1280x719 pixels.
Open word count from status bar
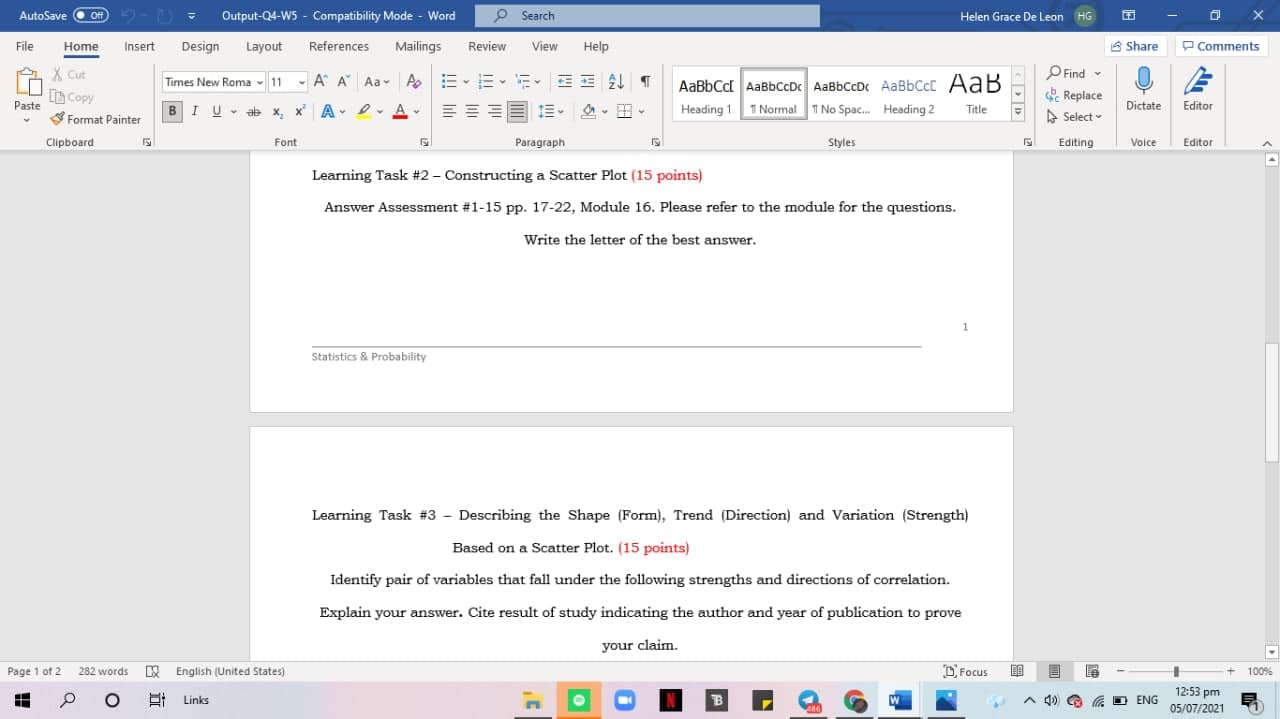[x=103, y=671]
